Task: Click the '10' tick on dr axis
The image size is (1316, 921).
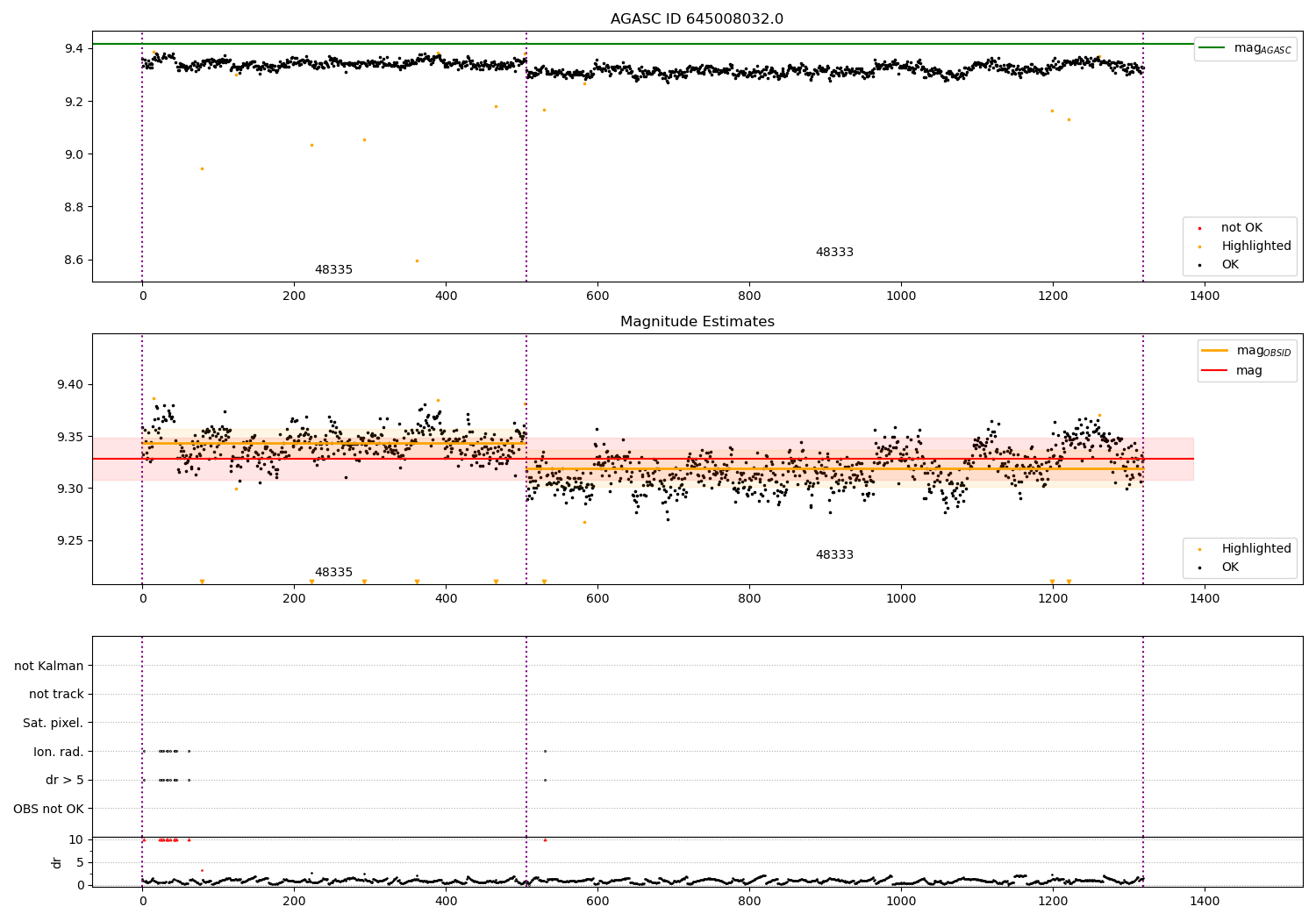Action: tap(76, 840)
